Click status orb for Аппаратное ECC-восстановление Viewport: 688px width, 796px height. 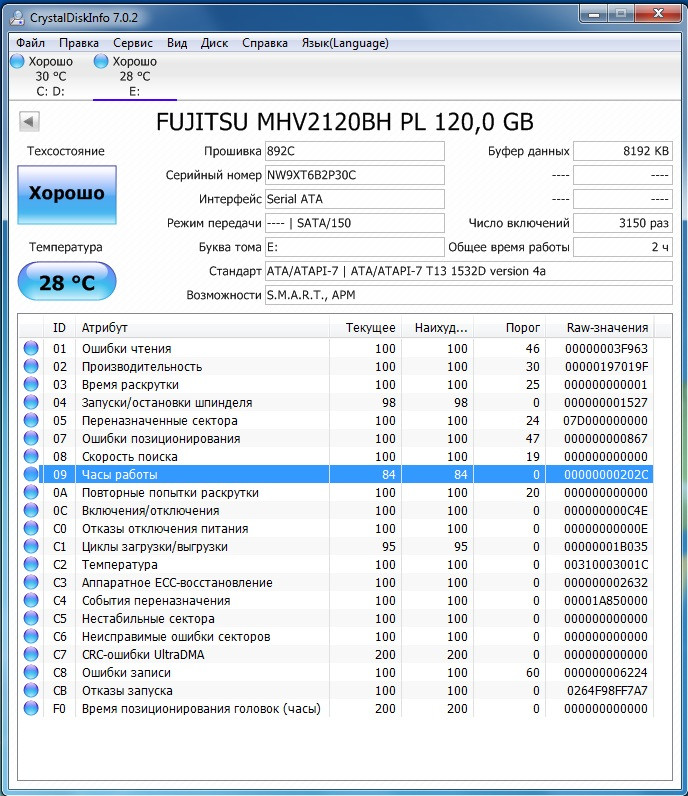tap(31, 582)
